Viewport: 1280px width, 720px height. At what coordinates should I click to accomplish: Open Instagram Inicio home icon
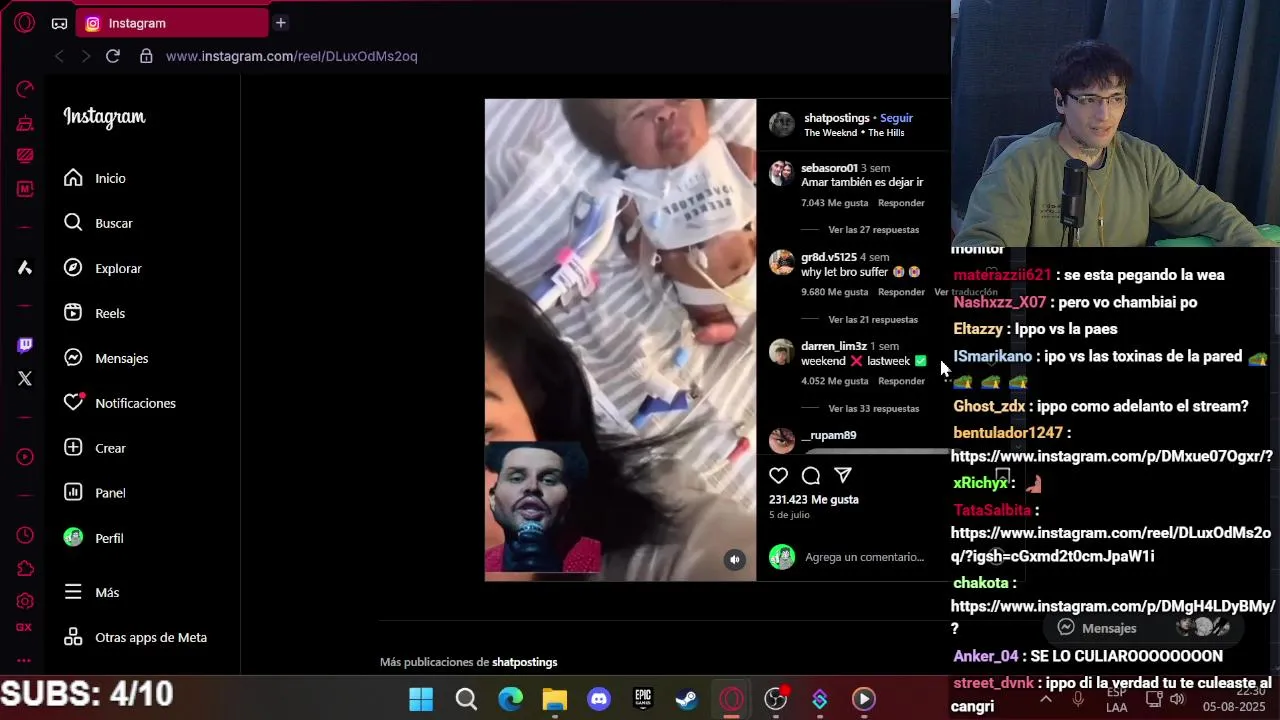point(73,178)
